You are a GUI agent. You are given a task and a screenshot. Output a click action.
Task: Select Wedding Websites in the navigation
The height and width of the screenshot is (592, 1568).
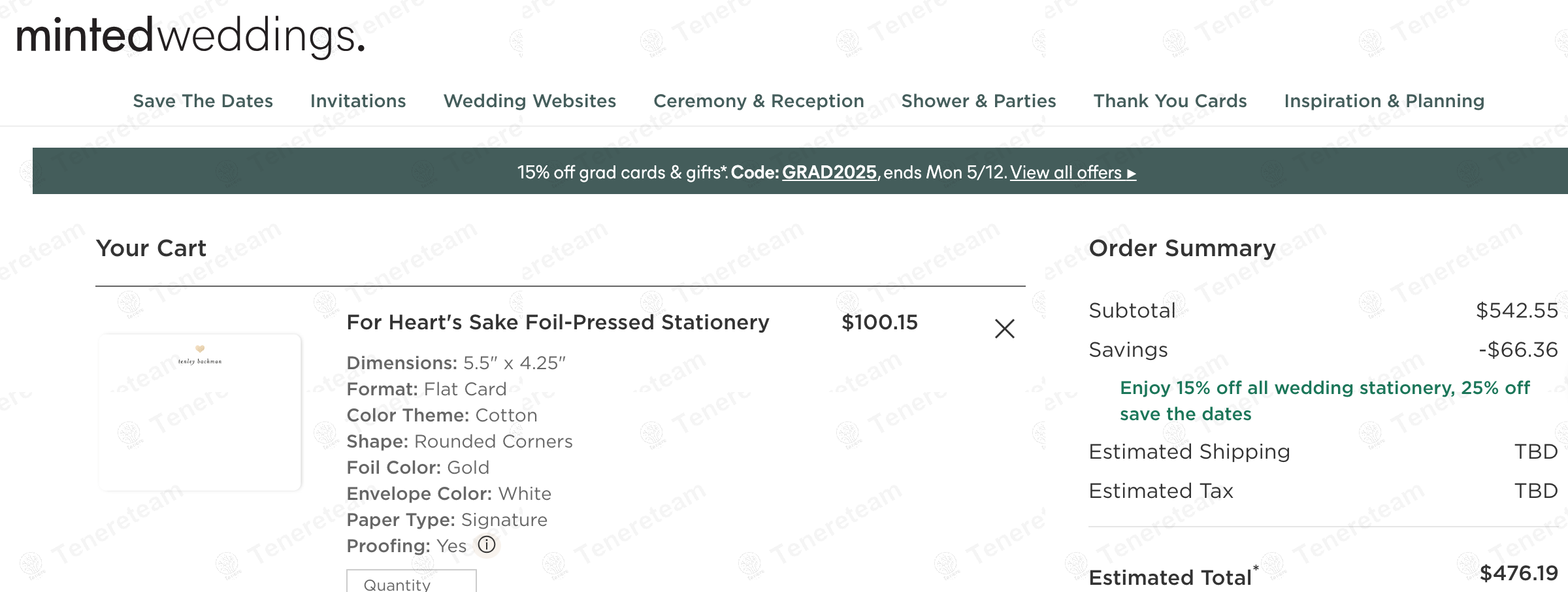(x=529, y=101)
